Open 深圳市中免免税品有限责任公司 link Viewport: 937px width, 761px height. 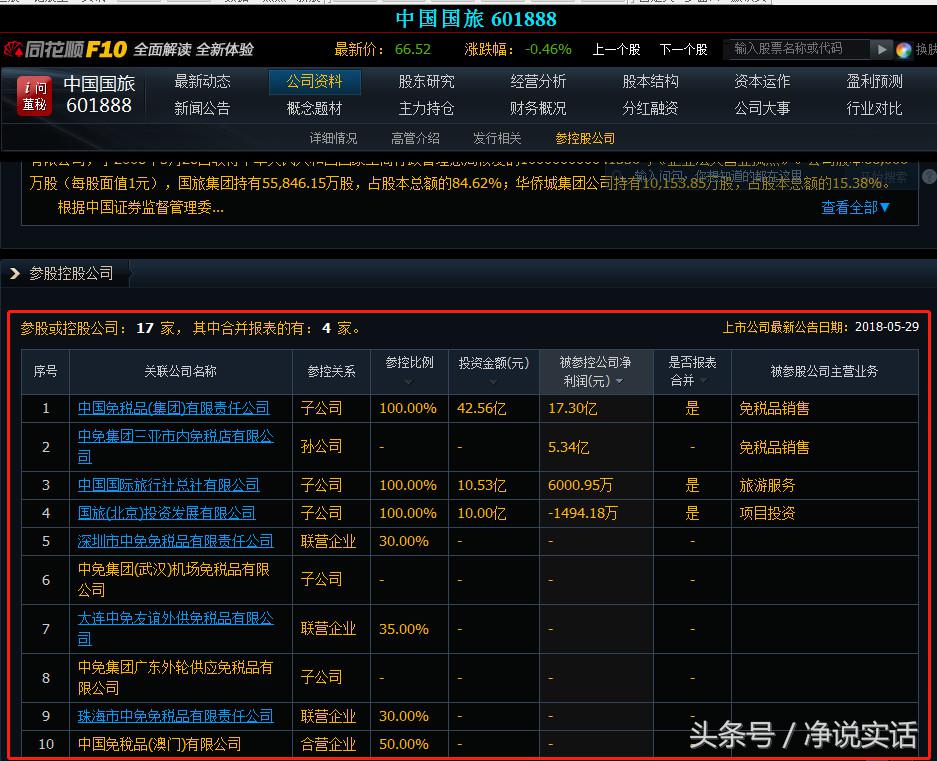point(176,541)
